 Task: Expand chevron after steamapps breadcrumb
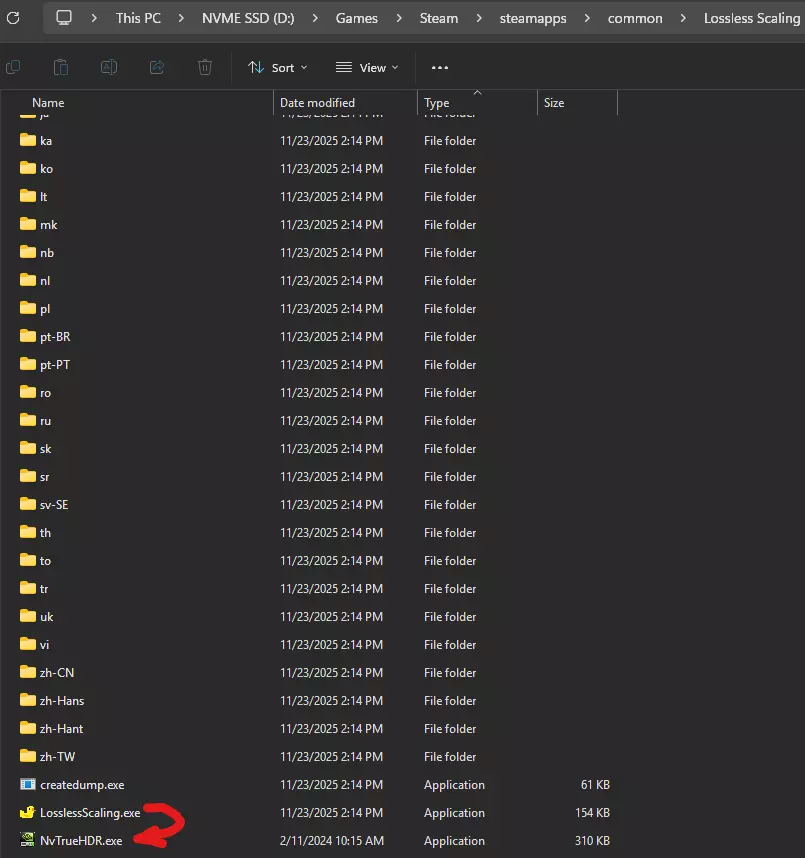(587, 18)
